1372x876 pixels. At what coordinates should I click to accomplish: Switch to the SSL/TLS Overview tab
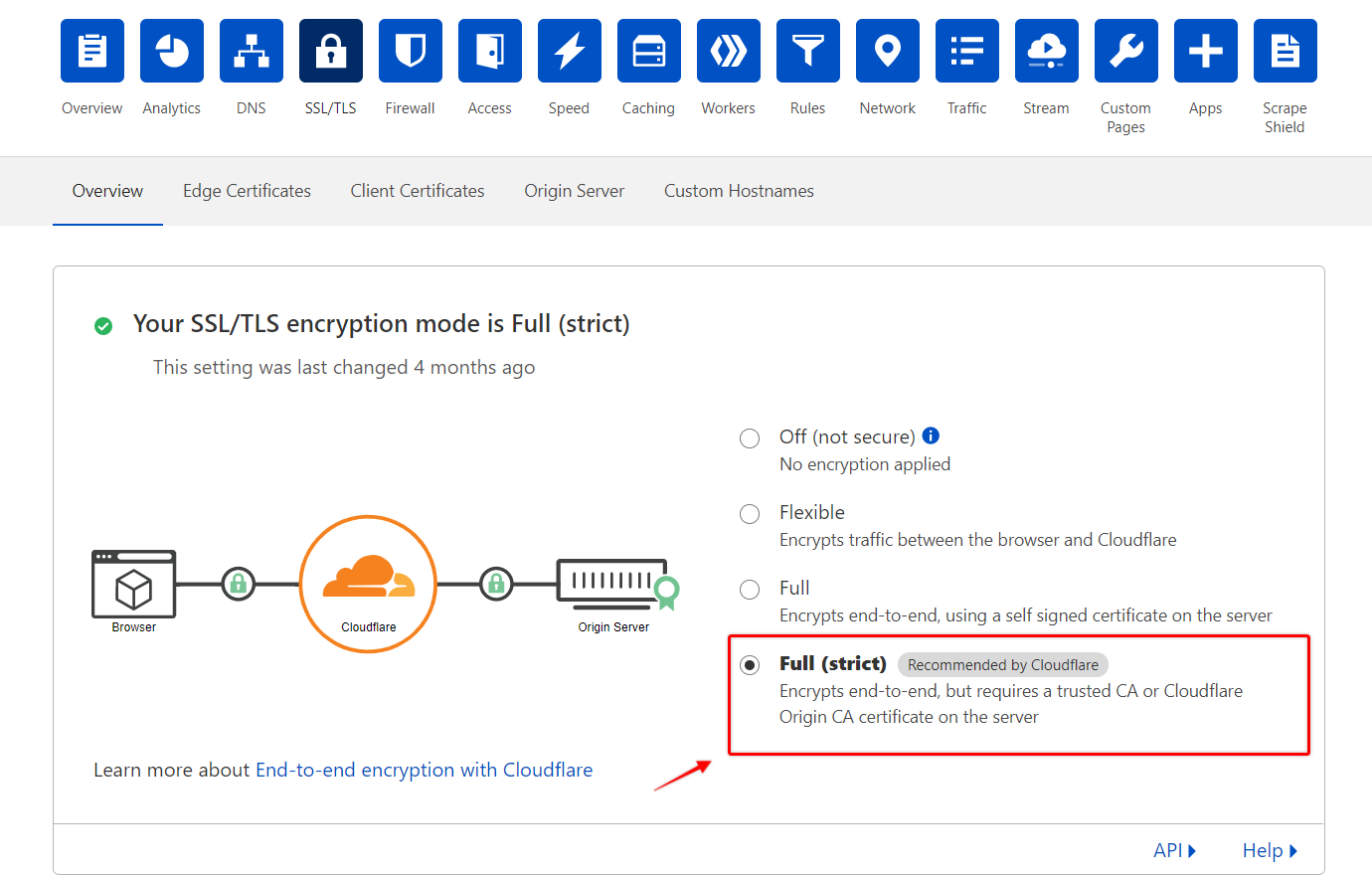pyautogui.click(x=107, y=191)
